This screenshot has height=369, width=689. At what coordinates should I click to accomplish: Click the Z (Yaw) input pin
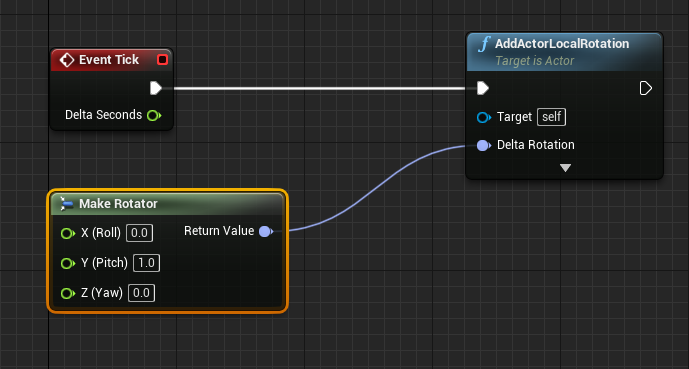coord(68,293)
